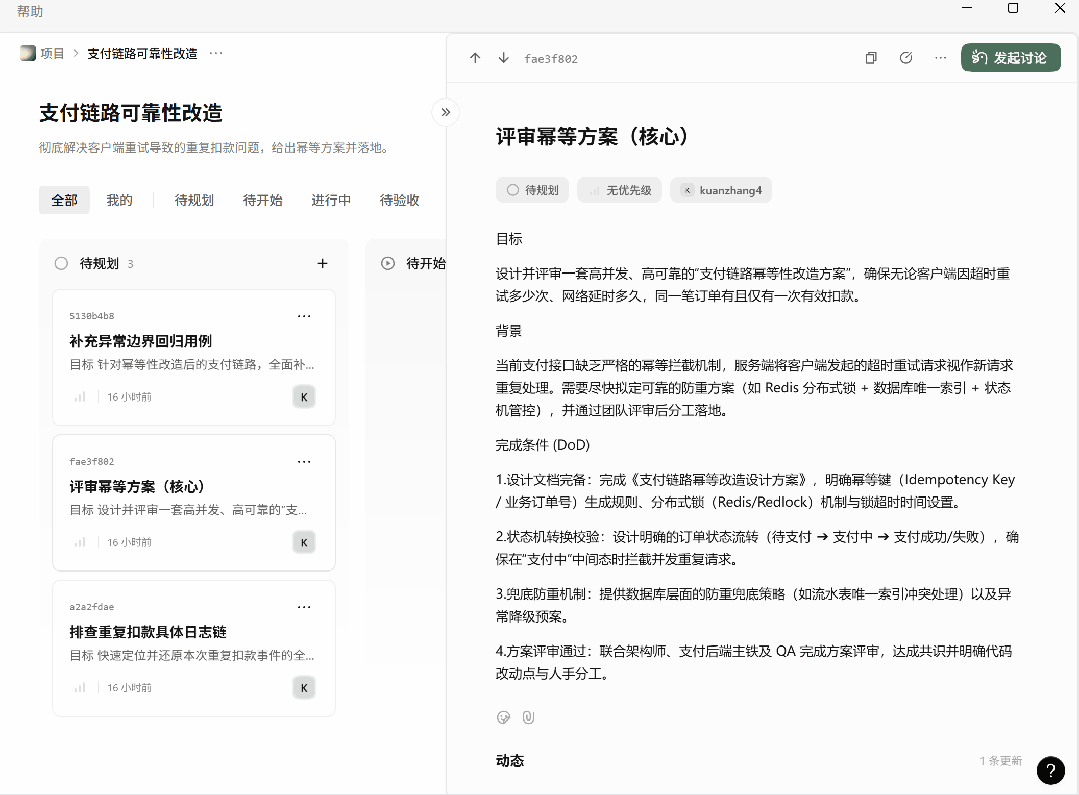Switch to the 待开始 filter tab
The width and height of the screenshot is (1079, 795).
click(263, 200)
